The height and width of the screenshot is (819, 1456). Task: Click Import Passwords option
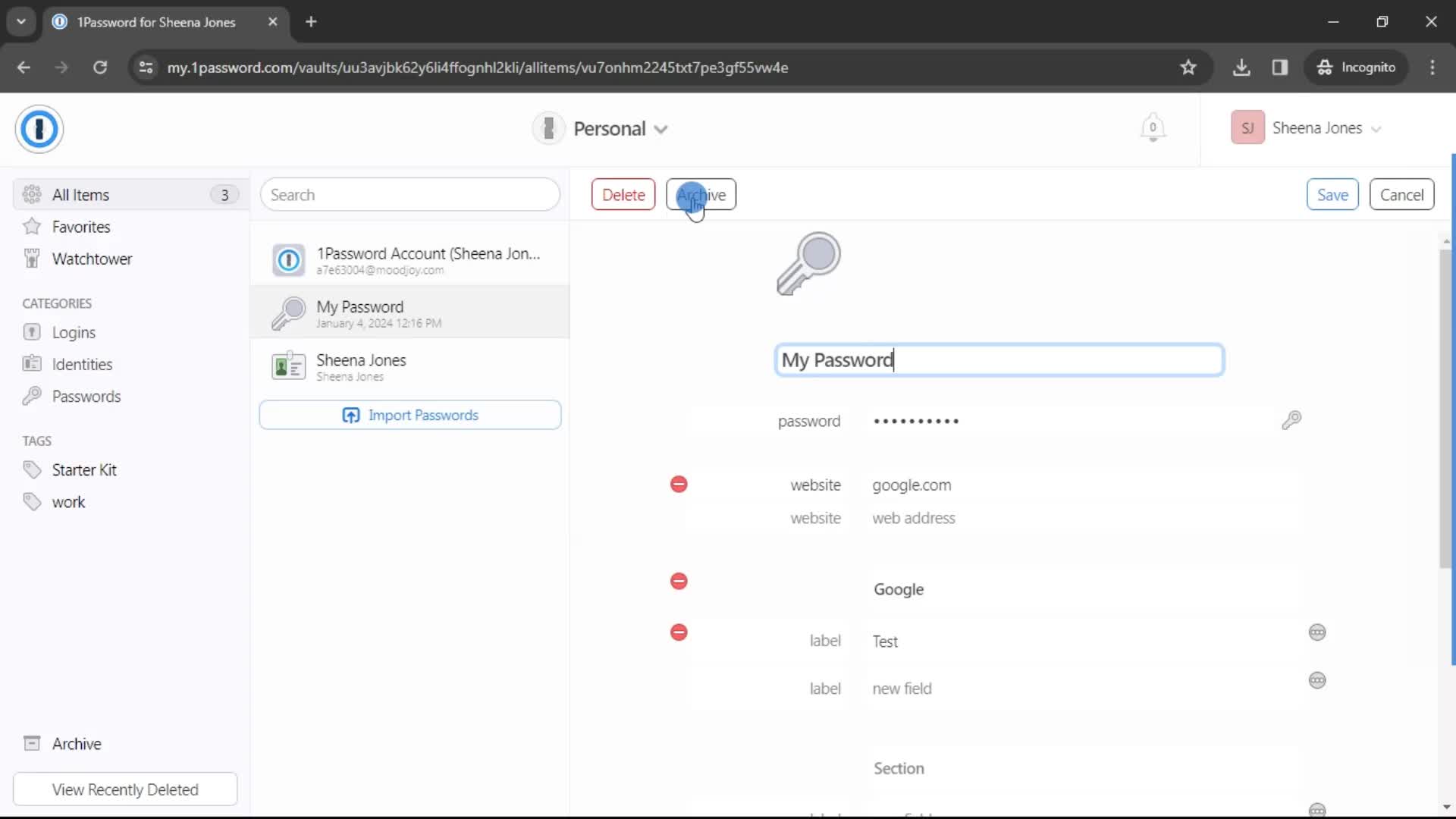click(x=410, y=415)
